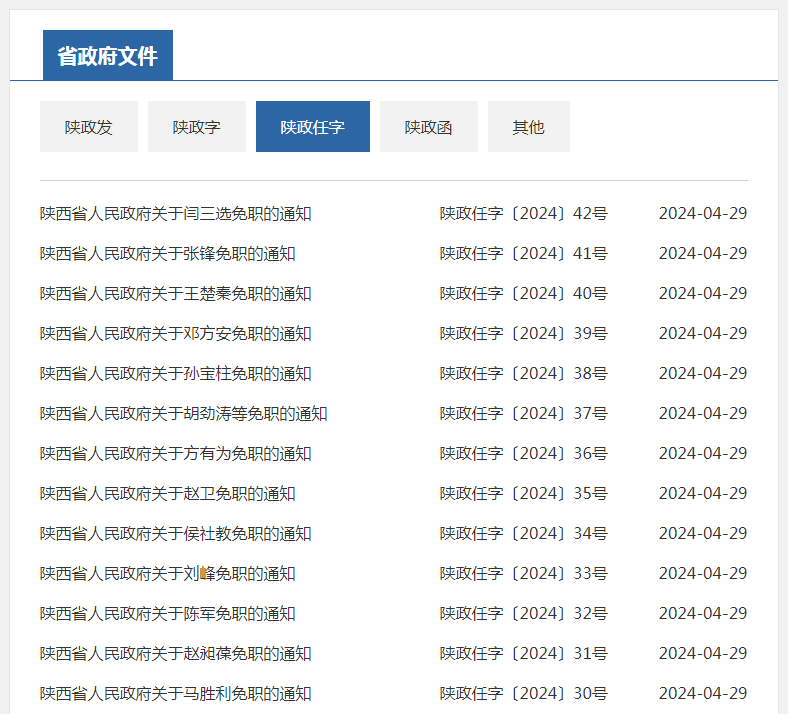Open the 刘峰免职 notice
This screenshot has width=788, height=714.
point(167,574)
